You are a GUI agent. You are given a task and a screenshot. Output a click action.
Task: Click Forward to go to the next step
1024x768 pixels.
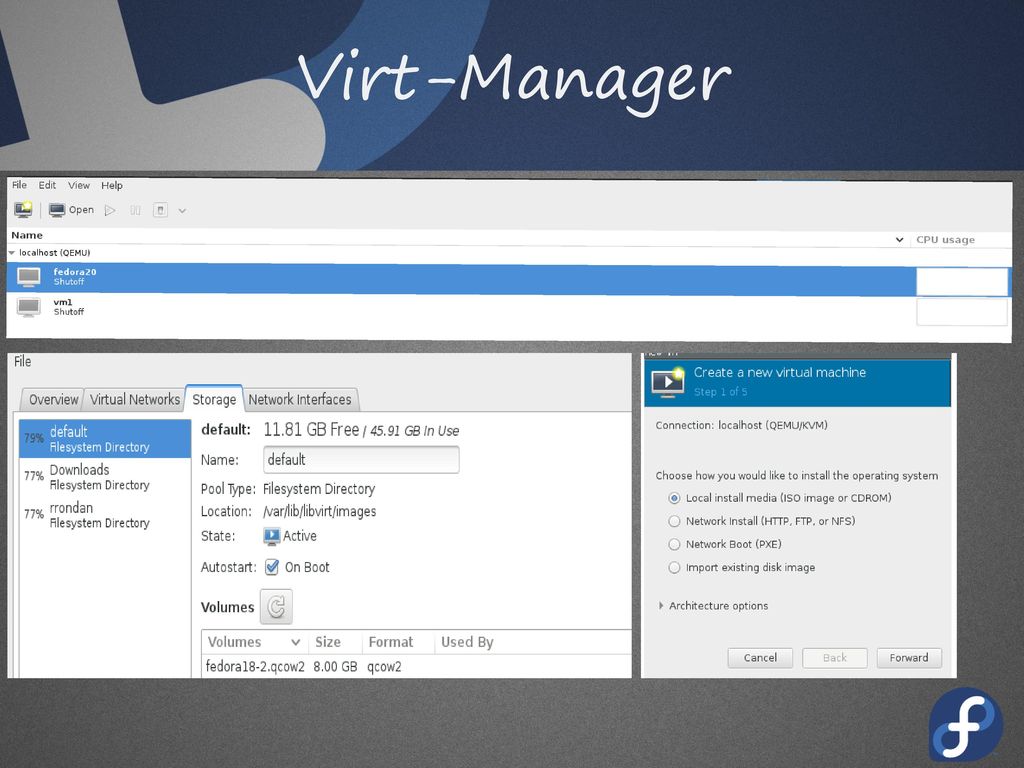(x=909, y=658)
